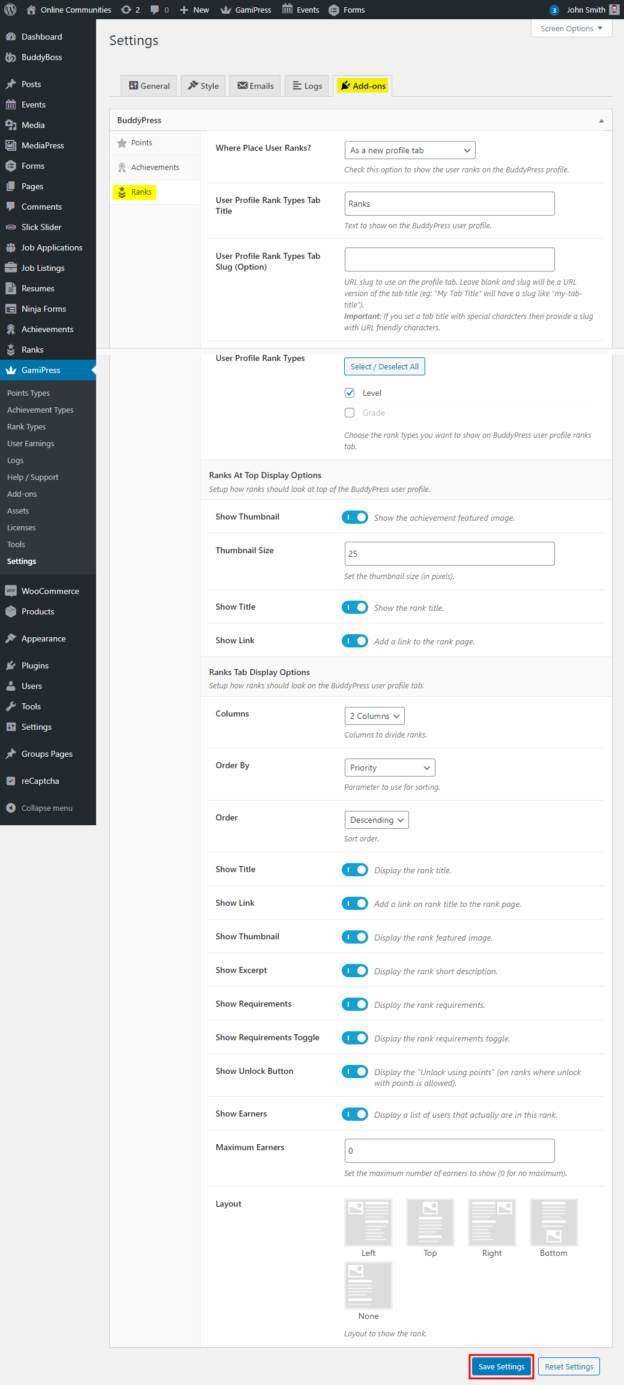Image resolution: width=624 pixels, height=1385 pixels.
Task: Change sorting via the Order By dropdown
Action: click(389, 767)
